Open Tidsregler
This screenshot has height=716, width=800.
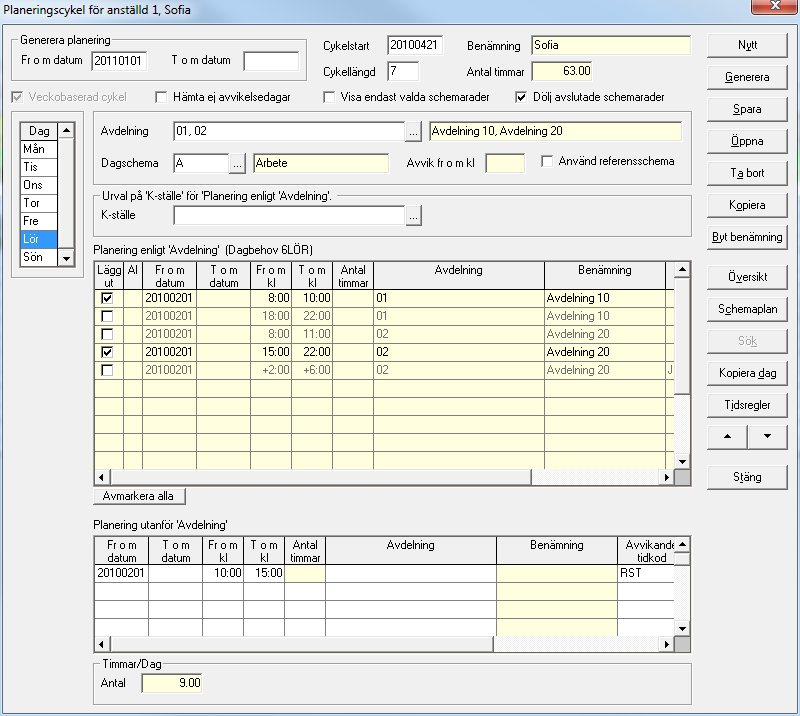pos(747,405)
